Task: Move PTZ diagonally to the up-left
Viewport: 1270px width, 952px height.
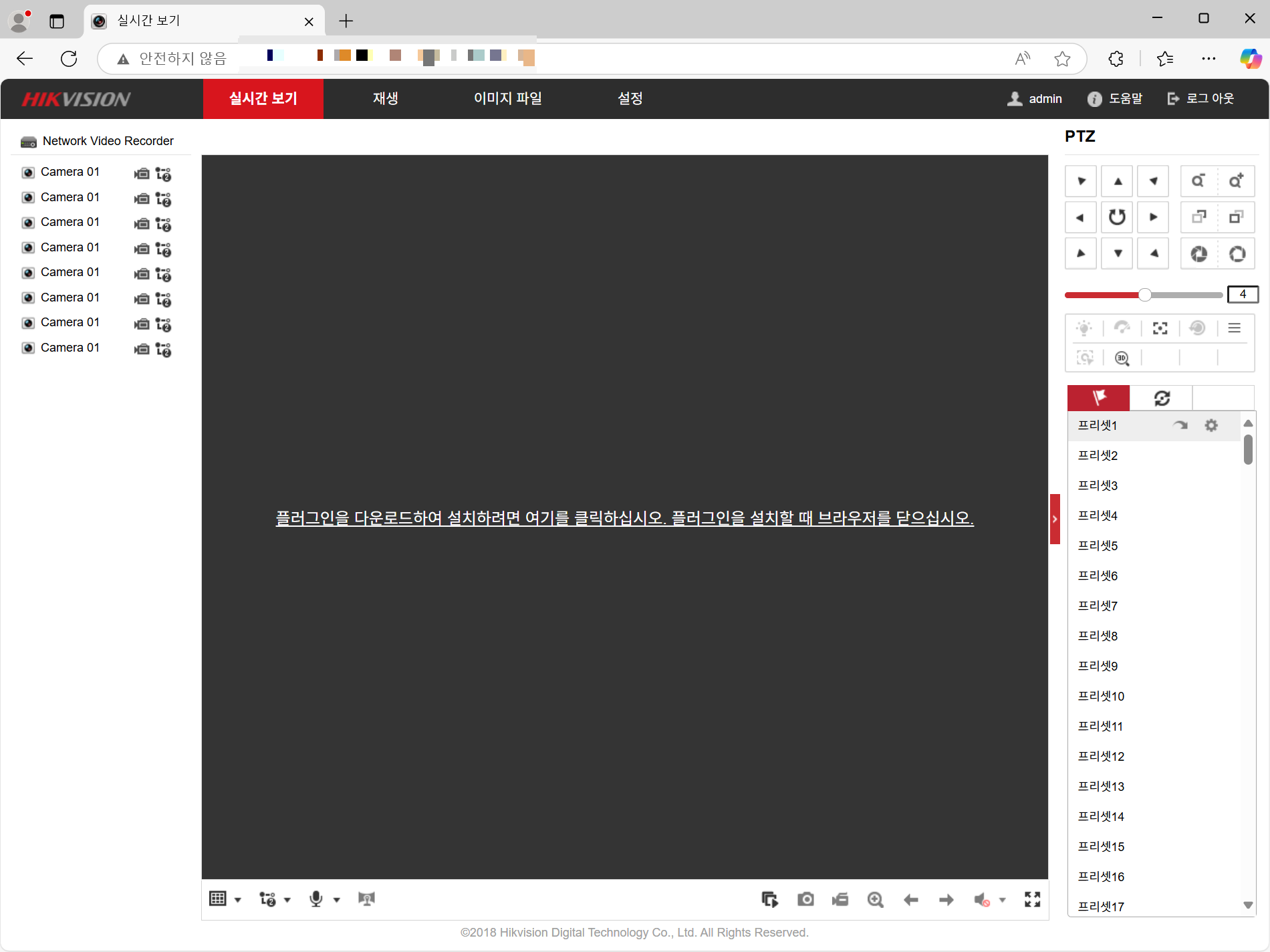Action: pos(1081,181)
